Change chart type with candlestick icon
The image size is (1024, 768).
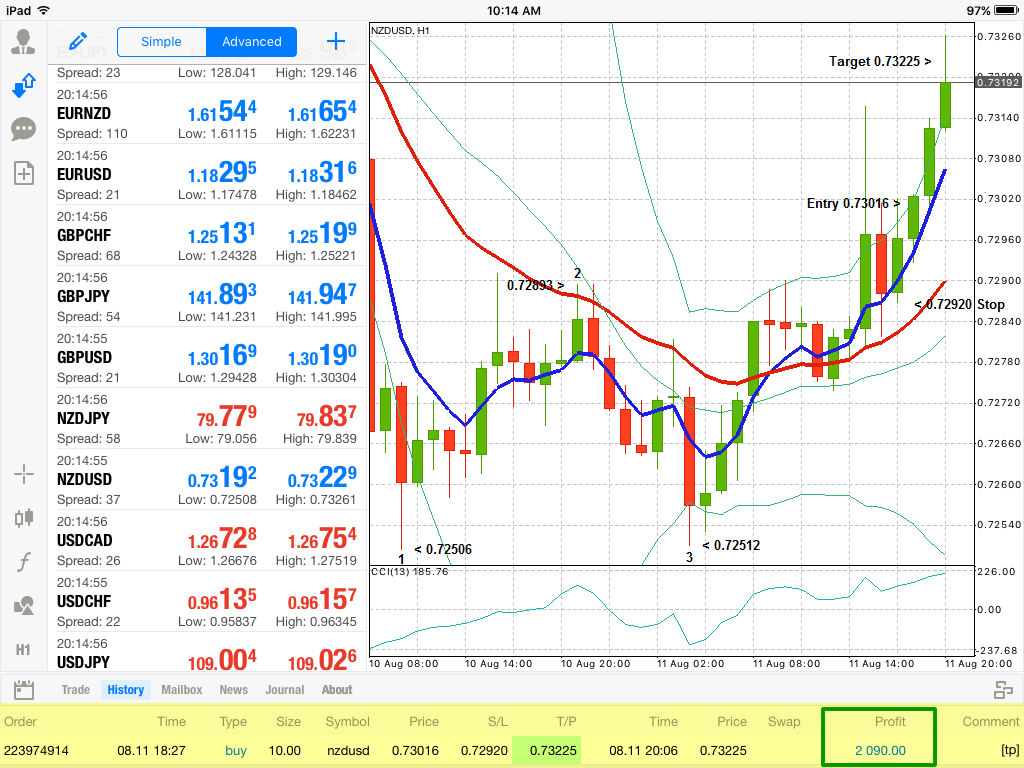click(24, 518)
